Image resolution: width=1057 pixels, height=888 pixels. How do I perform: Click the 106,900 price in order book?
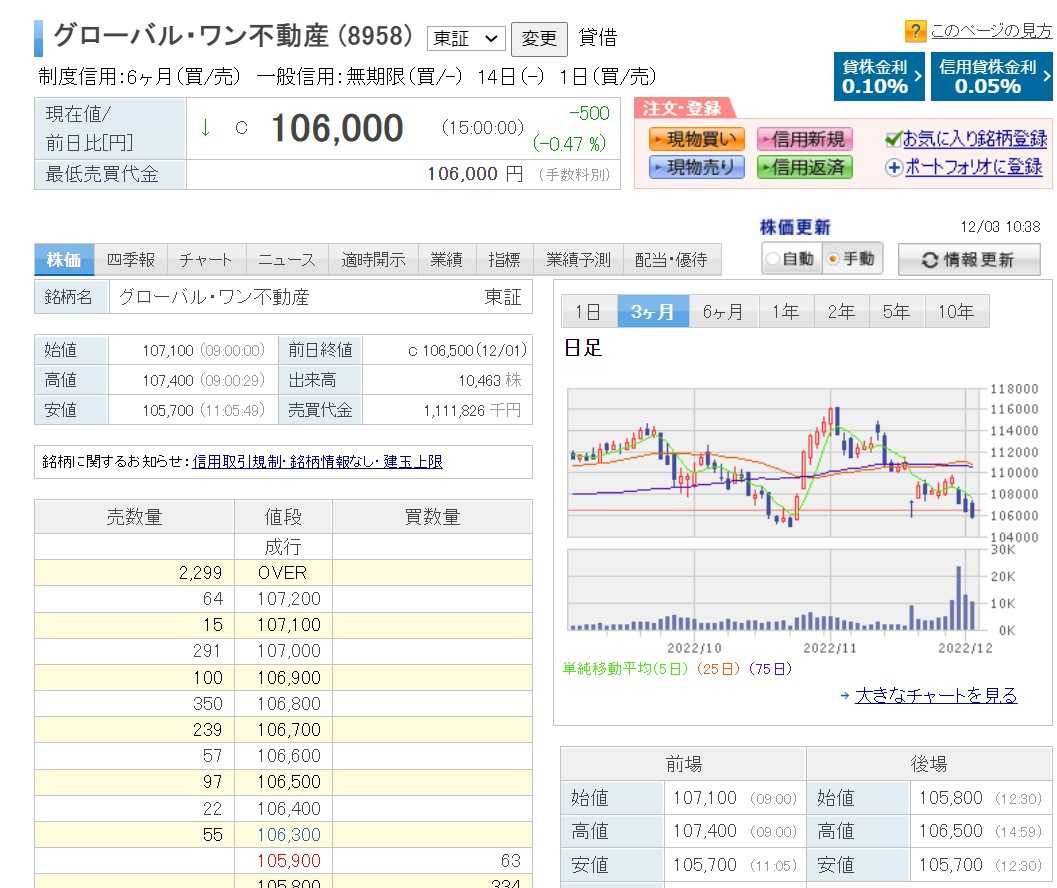click(x=289, y=678)
